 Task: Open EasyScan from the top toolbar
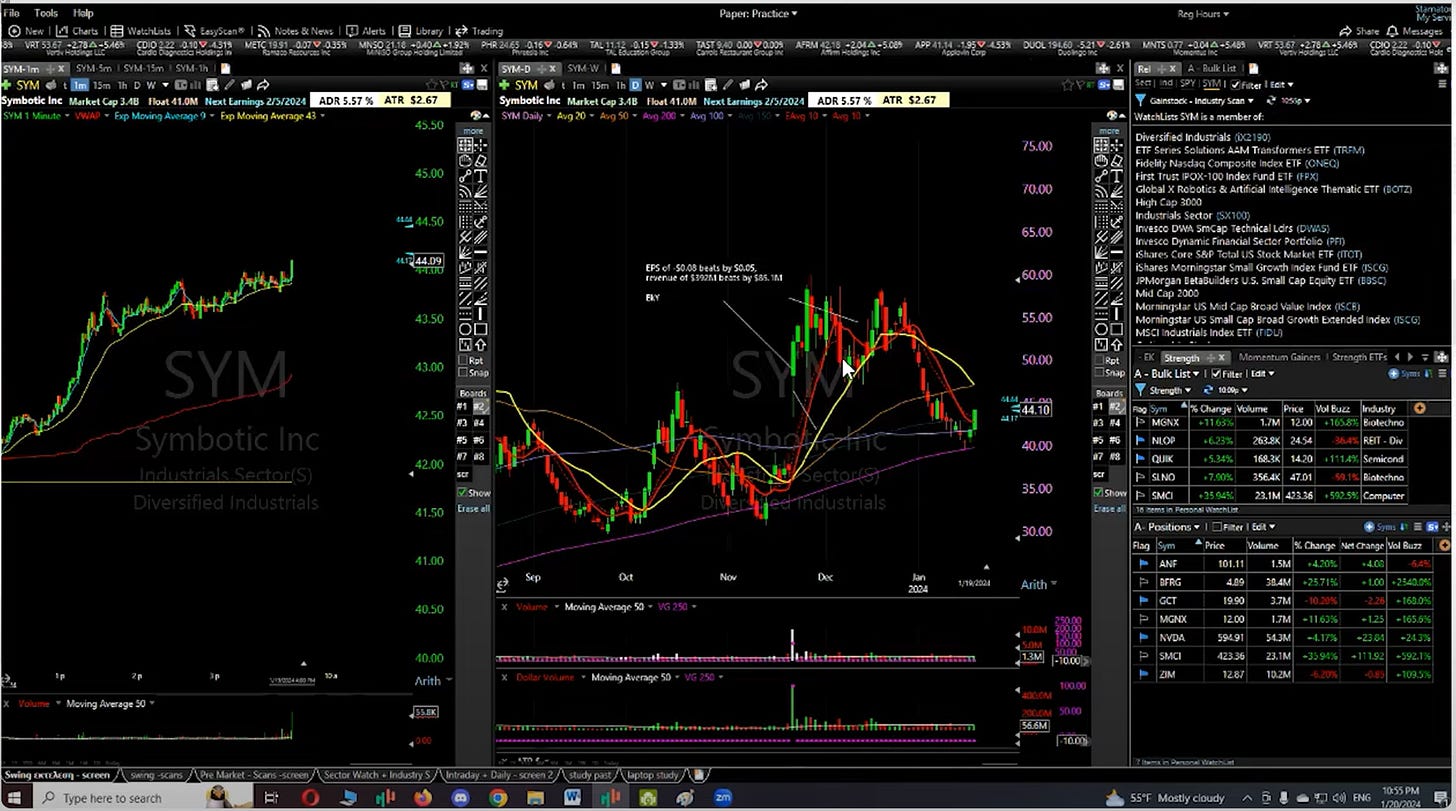pyautogui.click(x=214, y=31)
